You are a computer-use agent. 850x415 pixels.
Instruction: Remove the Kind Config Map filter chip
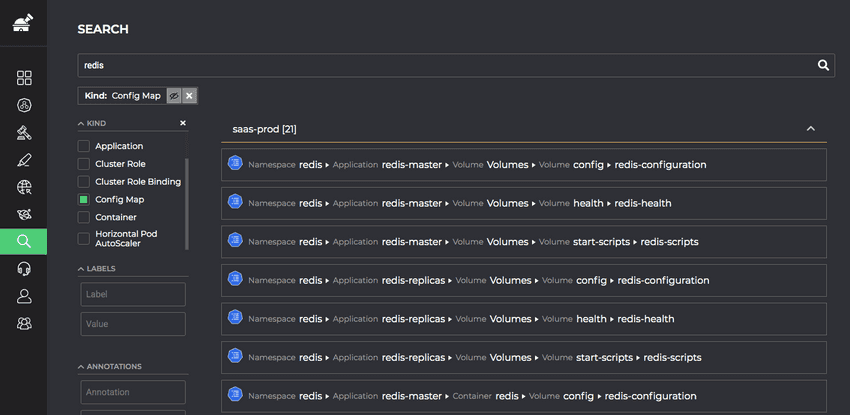point(189,96)
